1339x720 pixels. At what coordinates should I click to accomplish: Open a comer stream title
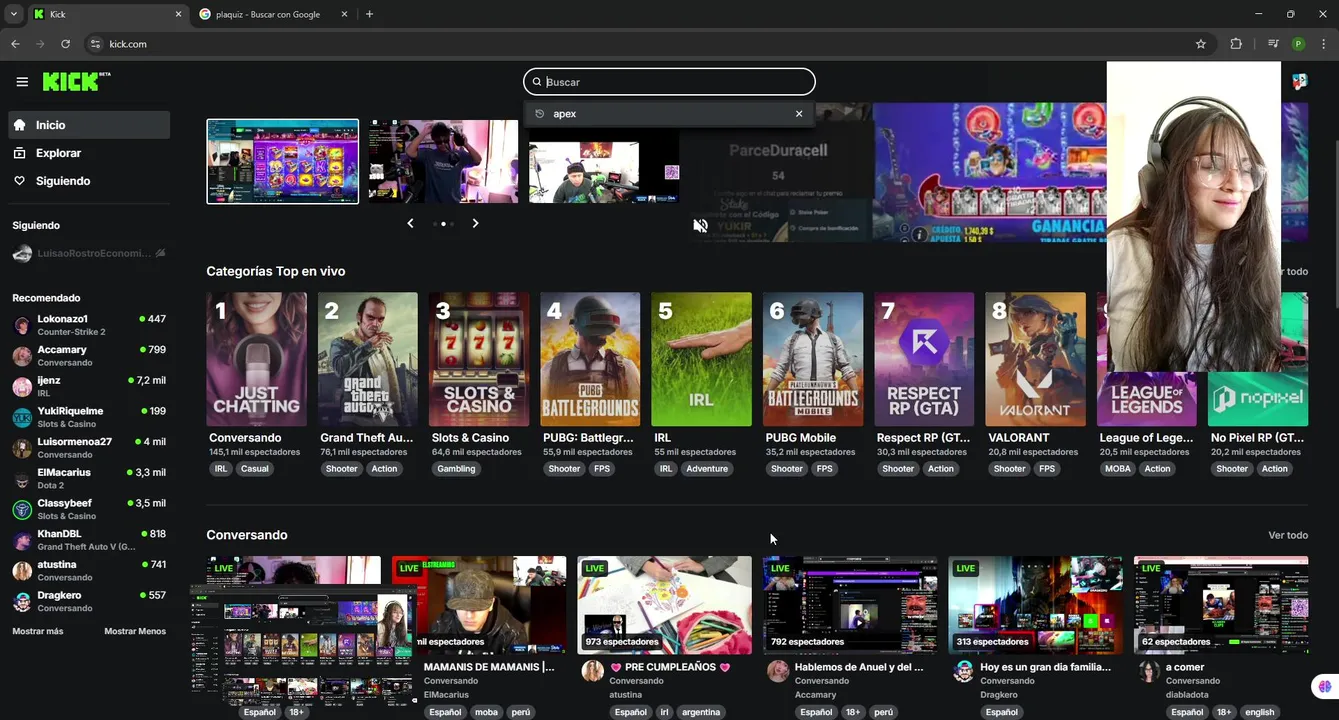tap(1185, 667)
